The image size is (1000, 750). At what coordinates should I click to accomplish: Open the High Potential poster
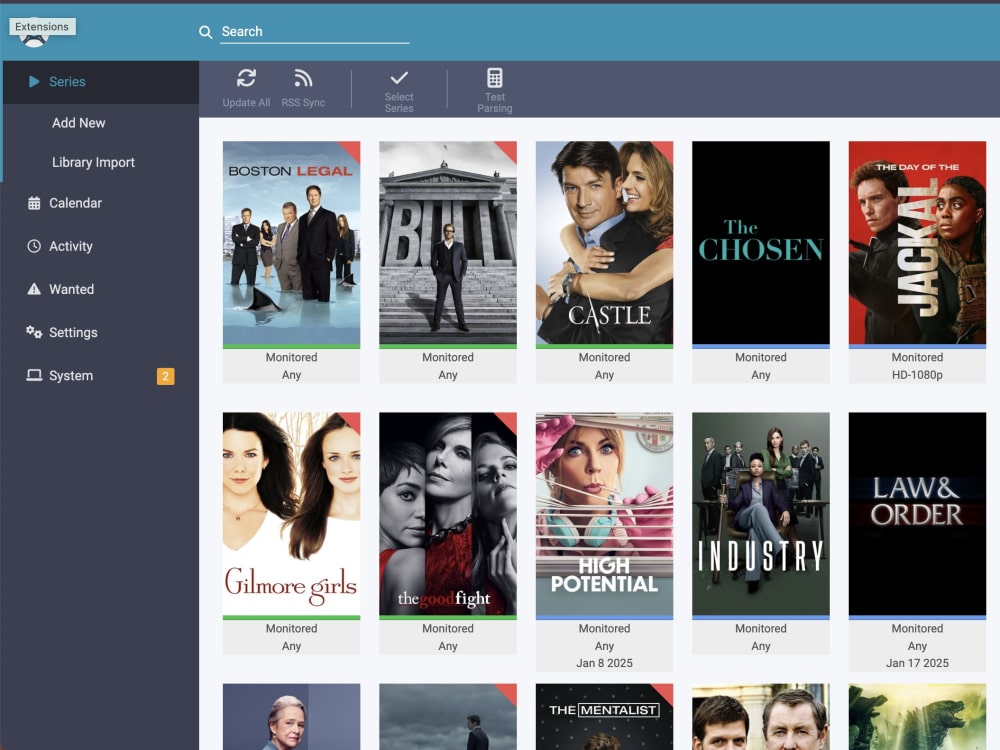click(x=605, y=513)
